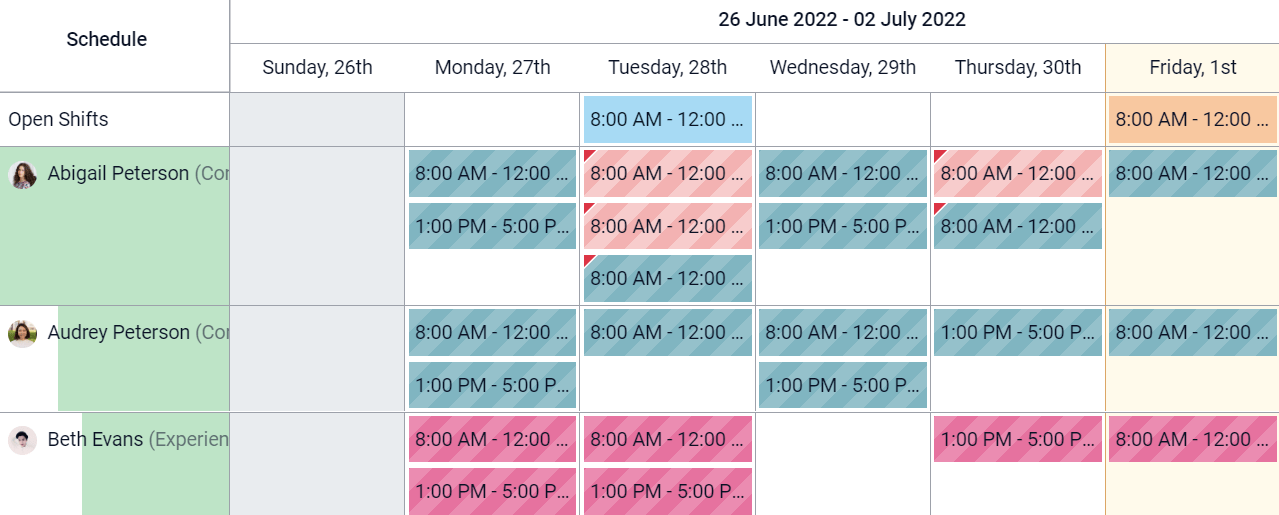The width and height of the screenshot is (1279, 515).
Task: Select the Sunday, 26th column header
Action: point(317,68)
